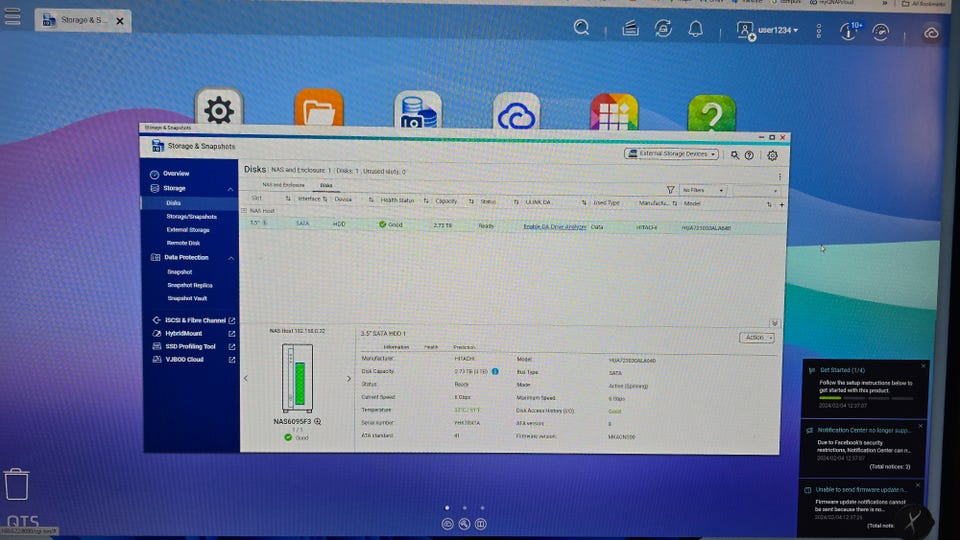The image size is (960, 540).
Task: Click the tools icon beside help in window
Action: coord(735,155)
